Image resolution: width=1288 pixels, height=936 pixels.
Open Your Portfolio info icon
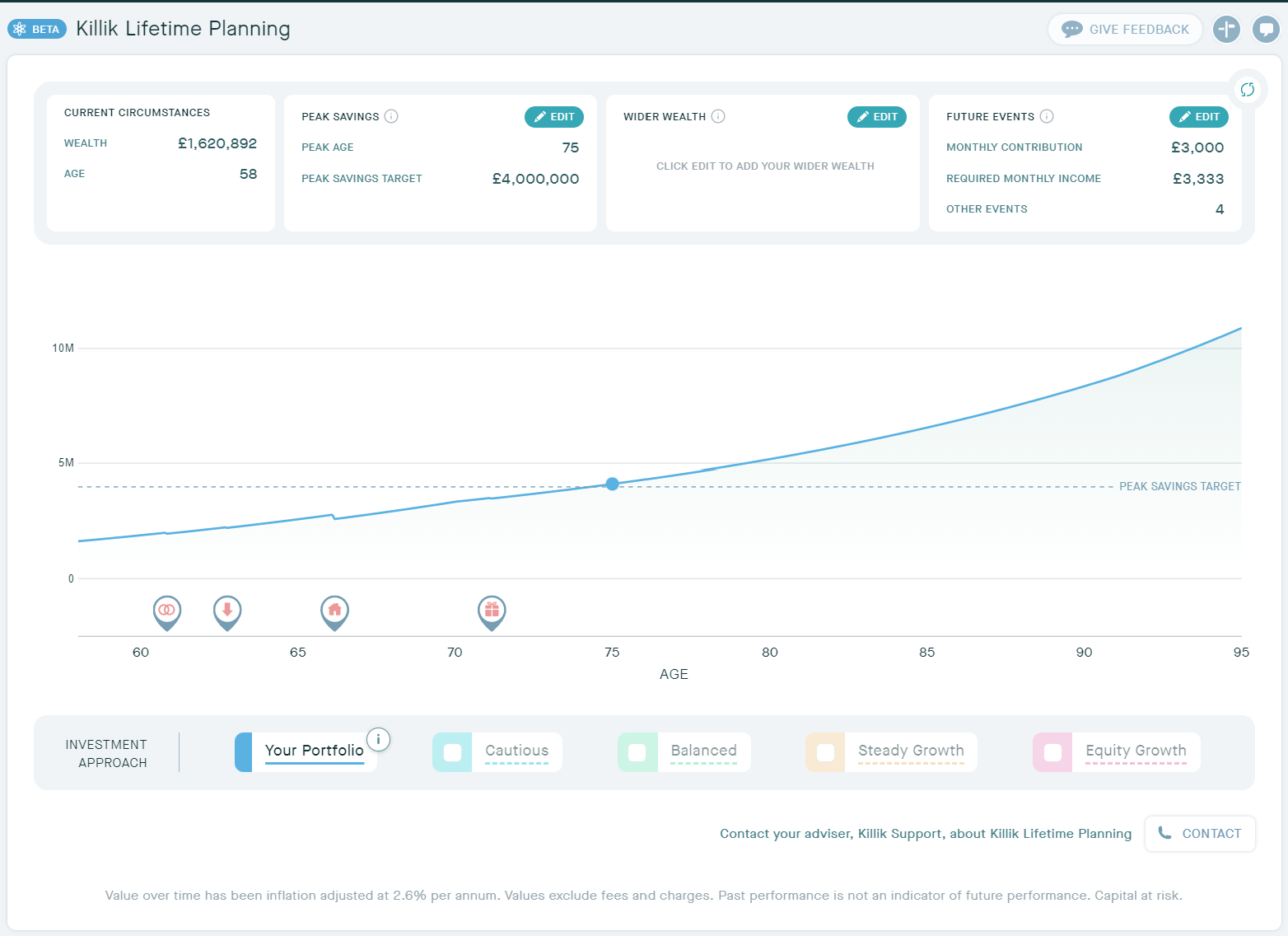point(378,739)
